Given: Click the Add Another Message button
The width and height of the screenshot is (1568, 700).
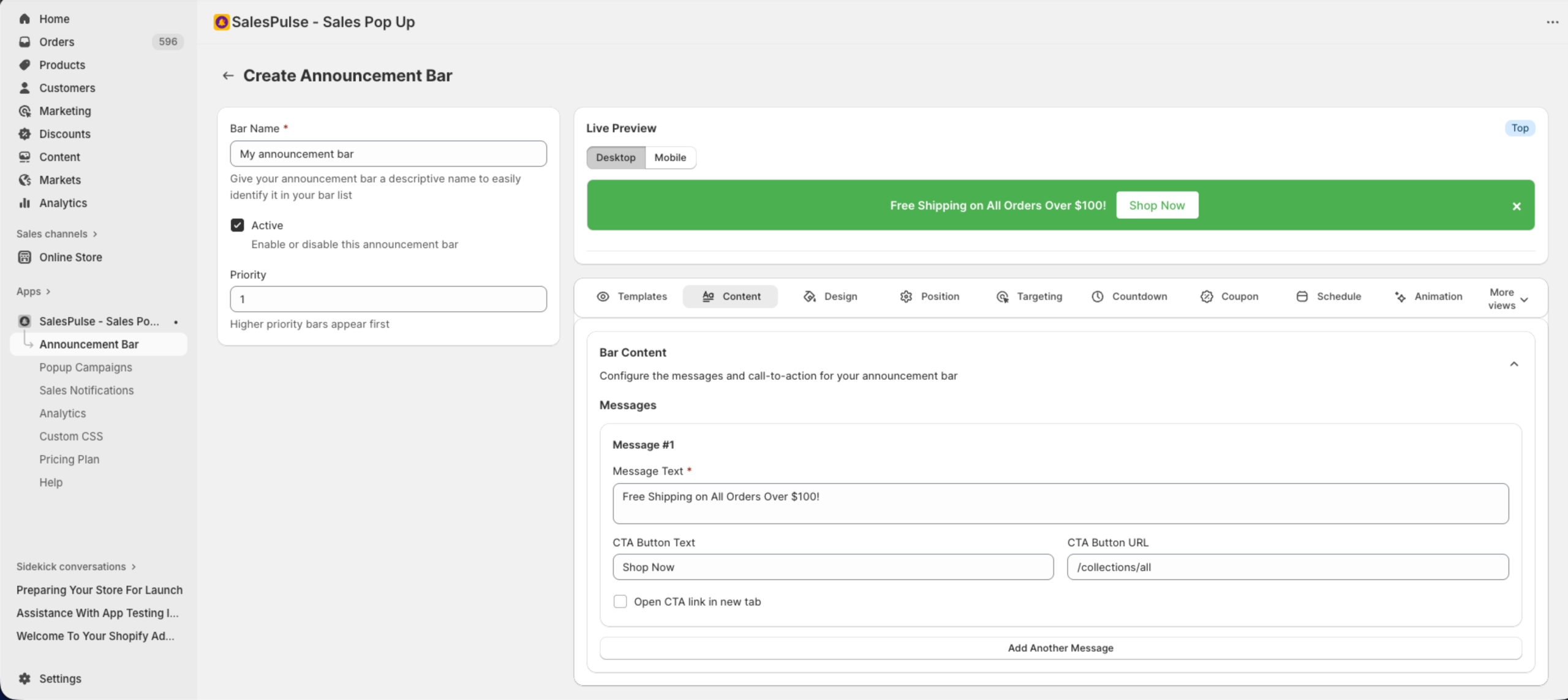Looking at the screenshot, I should pyautogui.click(x=1060, y=647).
